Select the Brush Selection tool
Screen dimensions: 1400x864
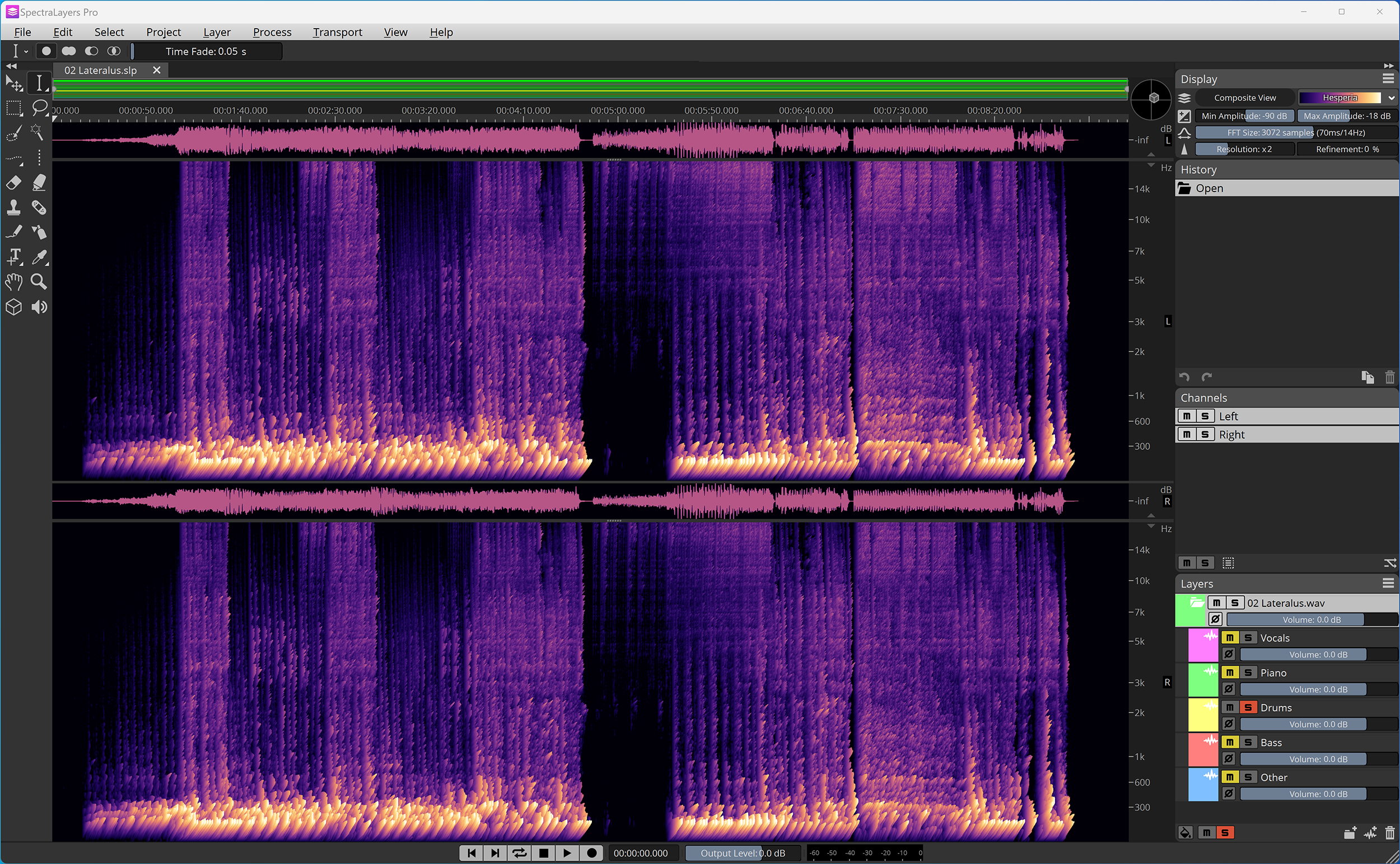click(13, 133)
